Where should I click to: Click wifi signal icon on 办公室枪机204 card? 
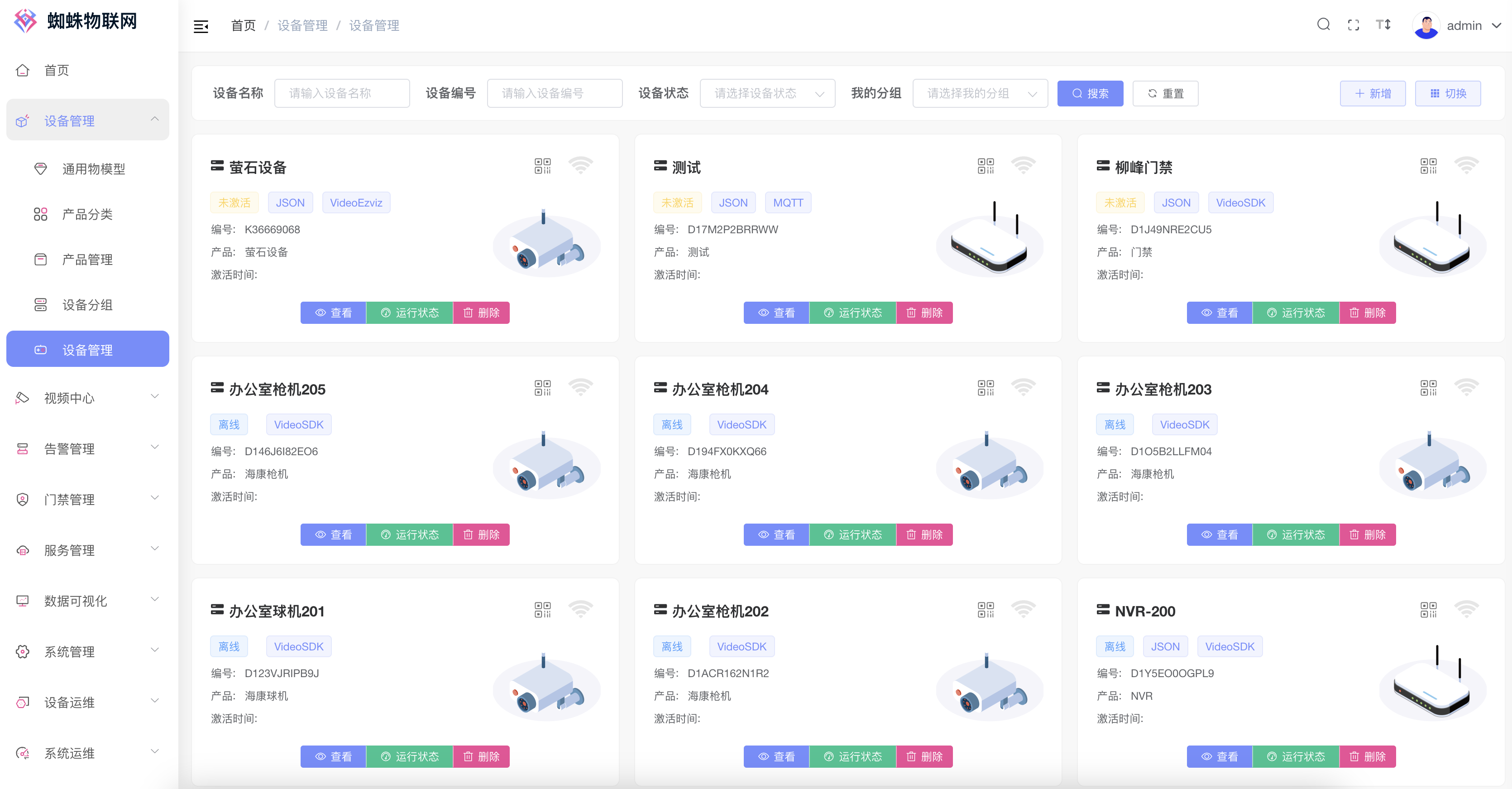(1024, 387)
